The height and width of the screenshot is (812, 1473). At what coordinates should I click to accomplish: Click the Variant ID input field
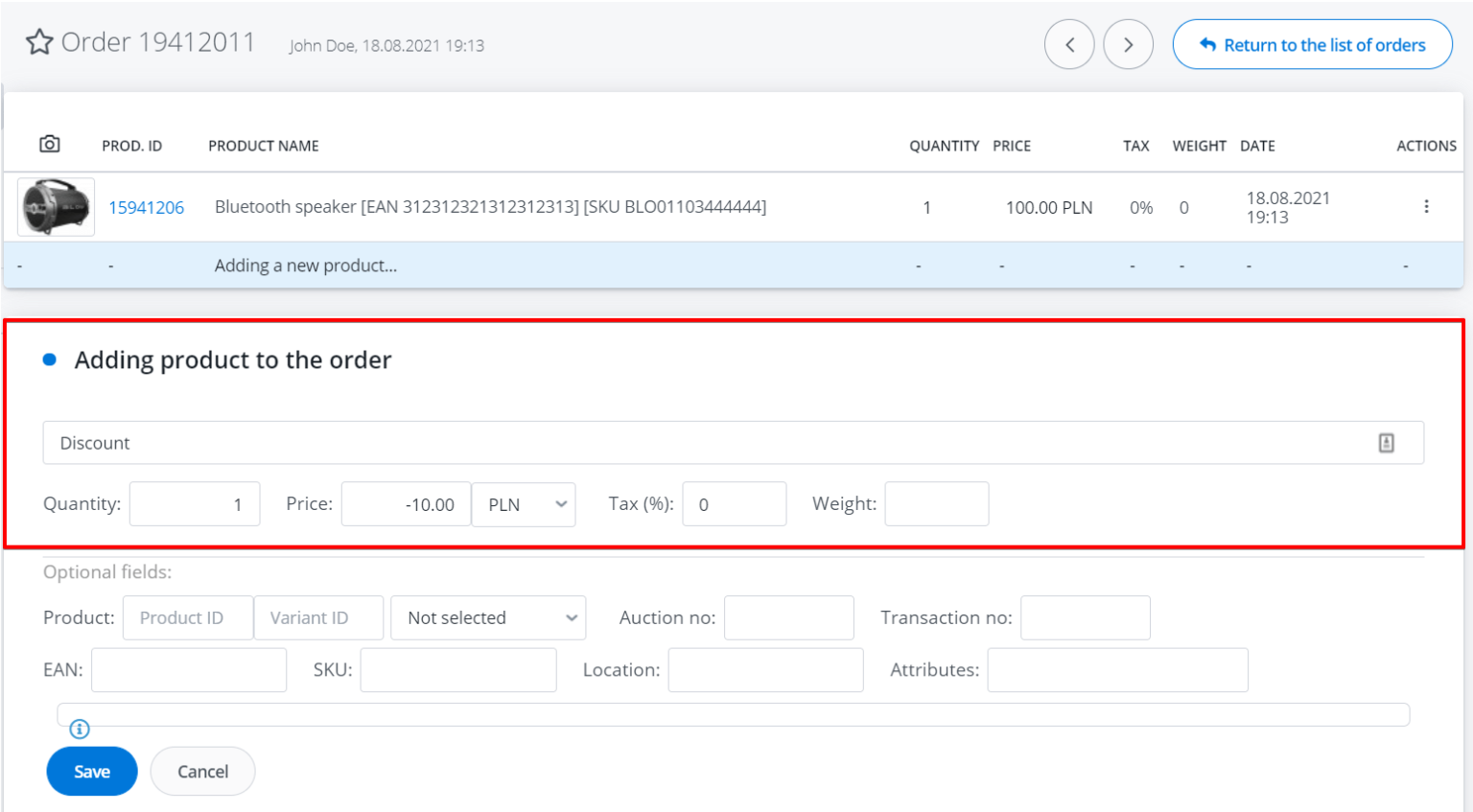[319, 617]
